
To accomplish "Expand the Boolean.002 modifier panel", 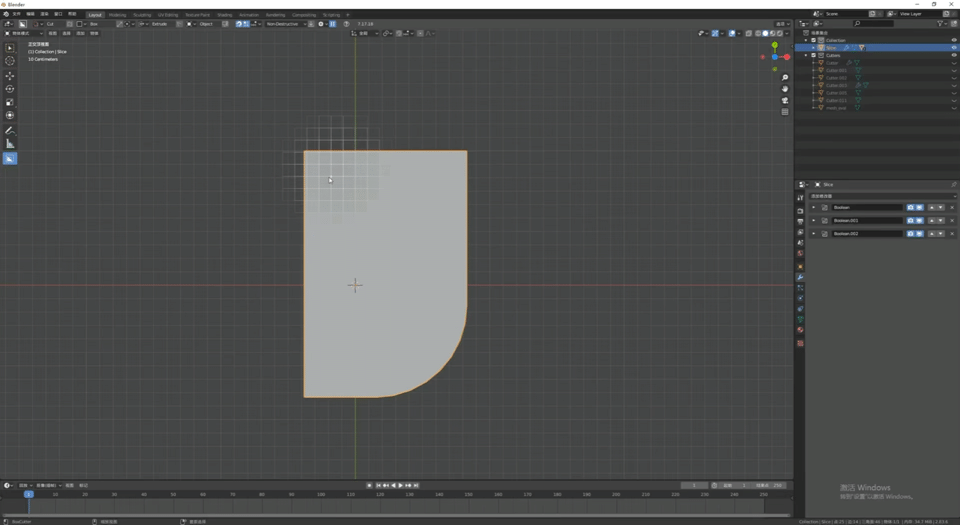I will click(814, 234).
